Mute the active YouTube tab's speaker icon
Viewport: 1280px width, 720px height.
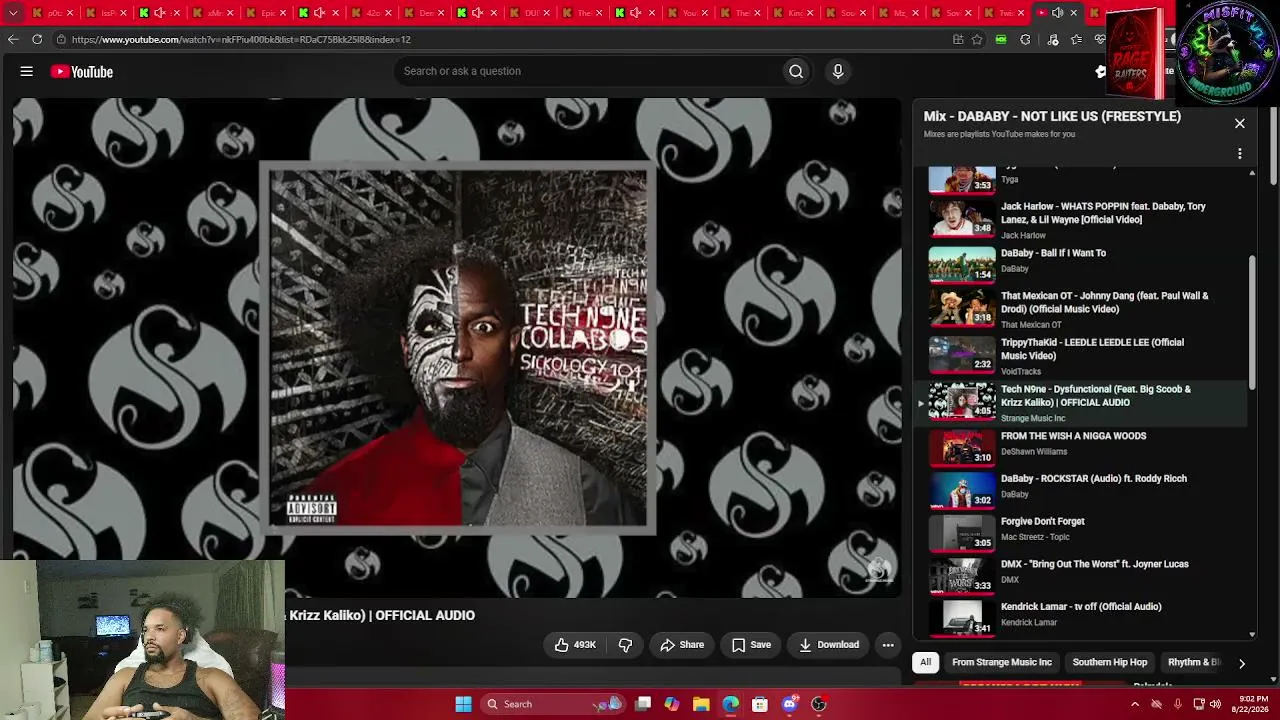[1057, 13]
